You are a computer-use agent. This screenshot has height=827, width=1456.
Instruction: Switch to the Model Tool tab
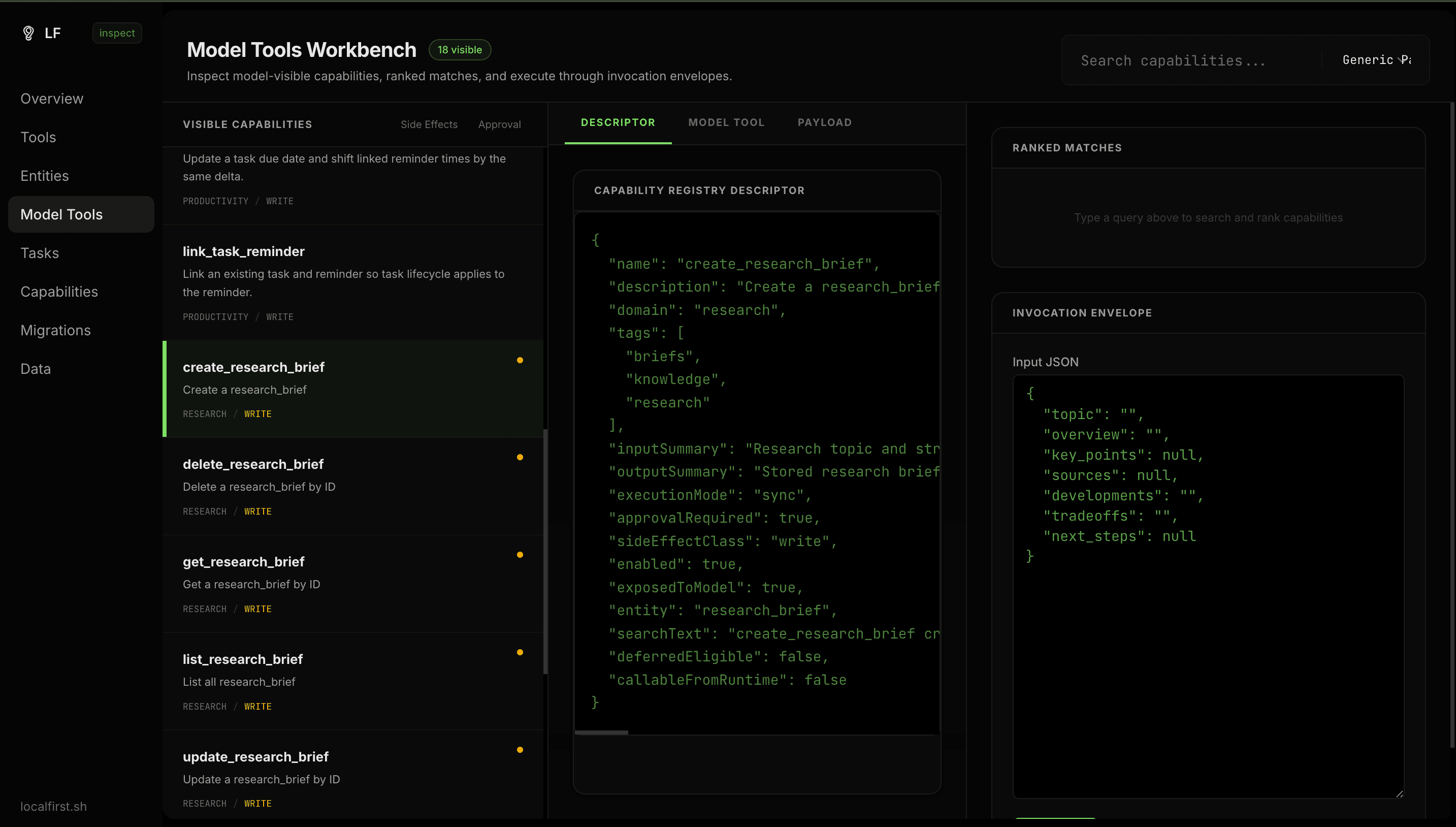tap(726, 122)
